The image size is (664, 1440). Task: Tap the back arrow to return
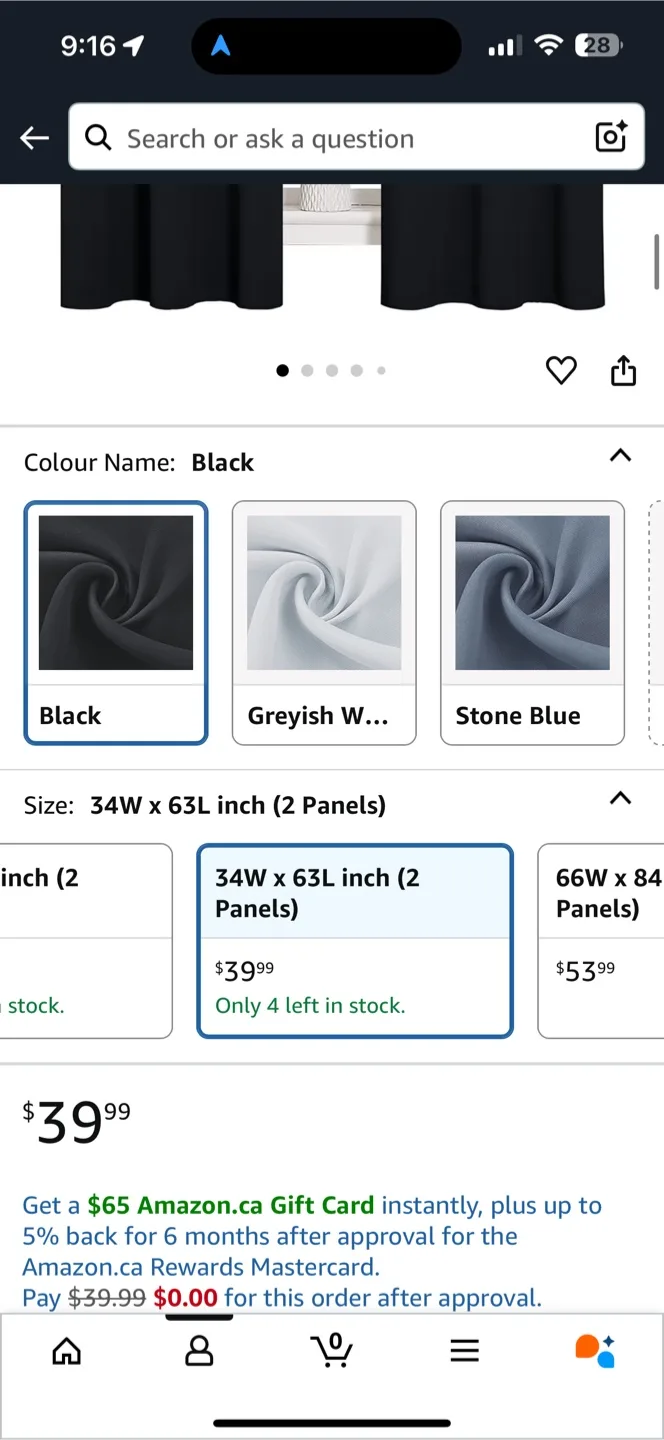coord(33,137)
